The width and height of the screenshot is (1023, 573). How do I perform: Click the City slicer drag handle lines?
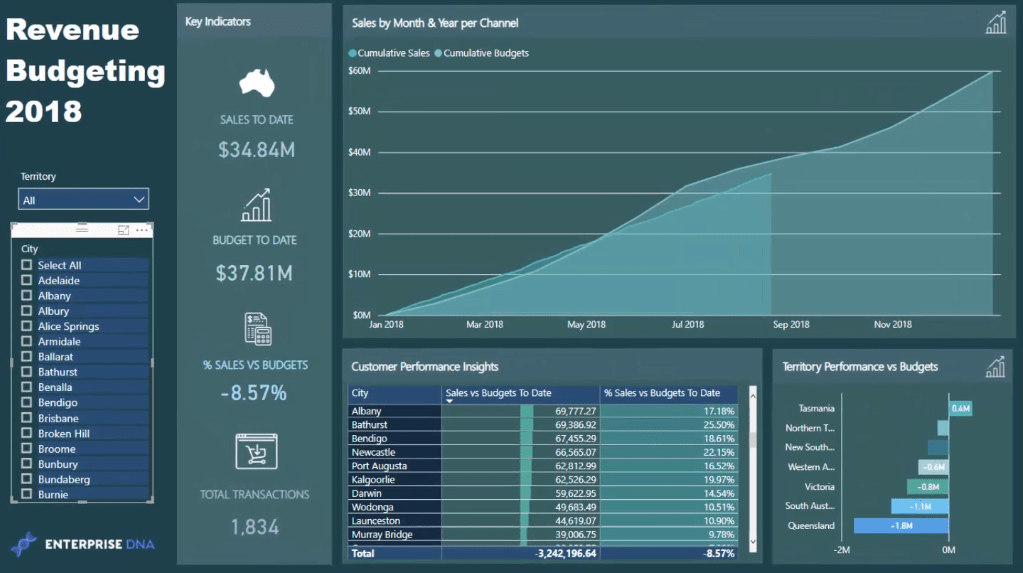tap(82, 228)
